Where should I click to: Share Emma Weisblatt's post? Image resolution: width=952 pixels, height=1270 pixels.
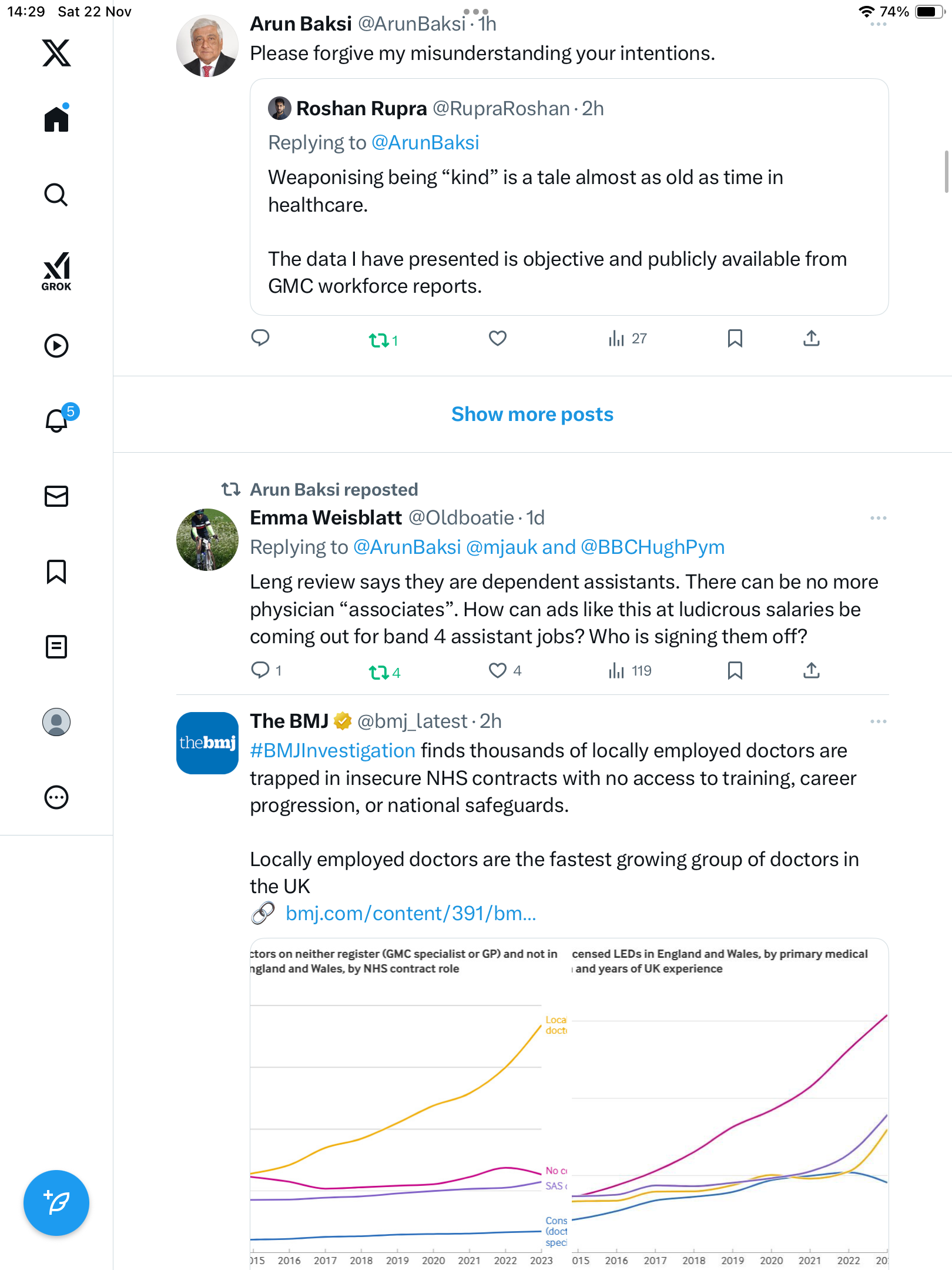(x=811, y=670)
